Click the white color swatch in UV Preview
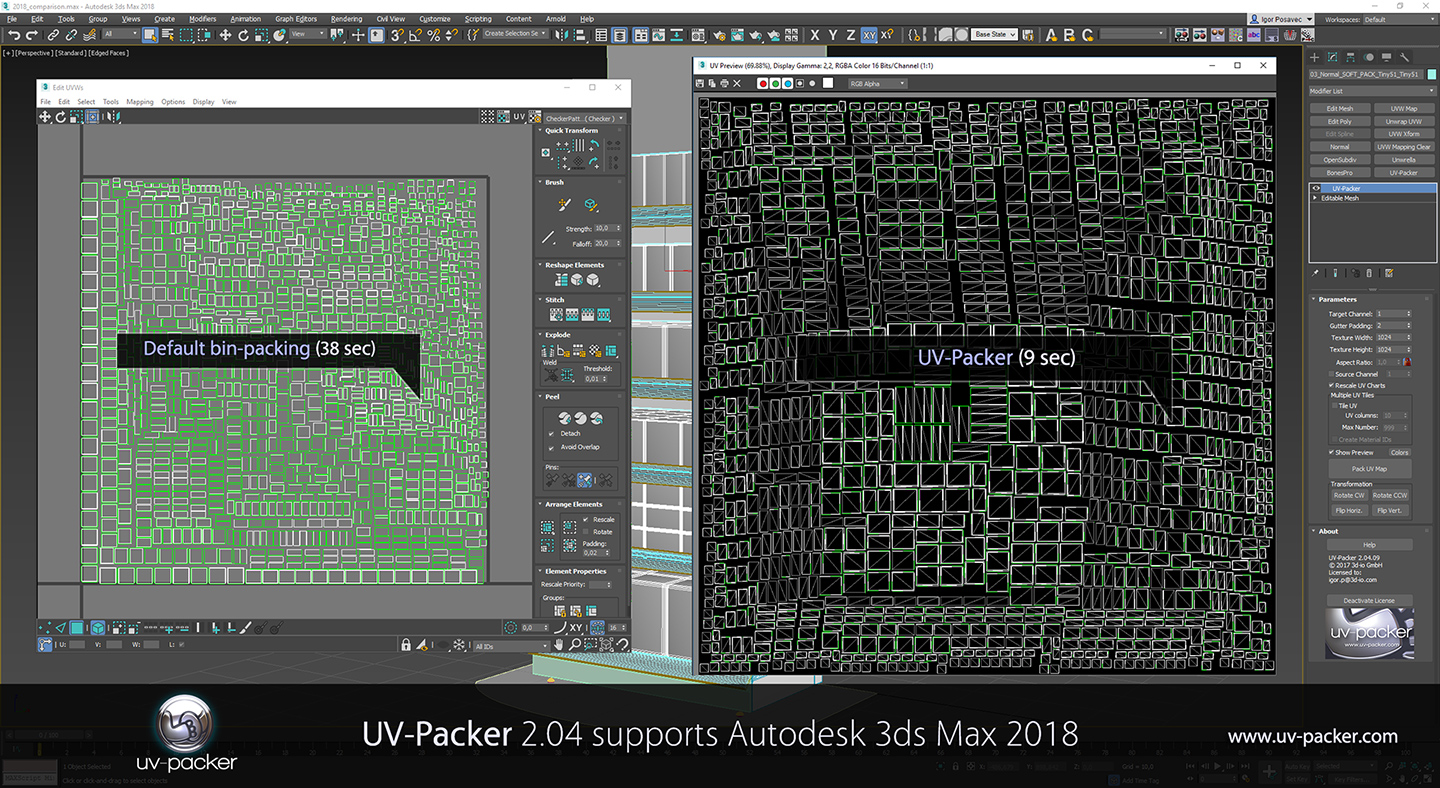Viewport: 1440px width, 788px height. pyautogui.click(x=828, y=84)
